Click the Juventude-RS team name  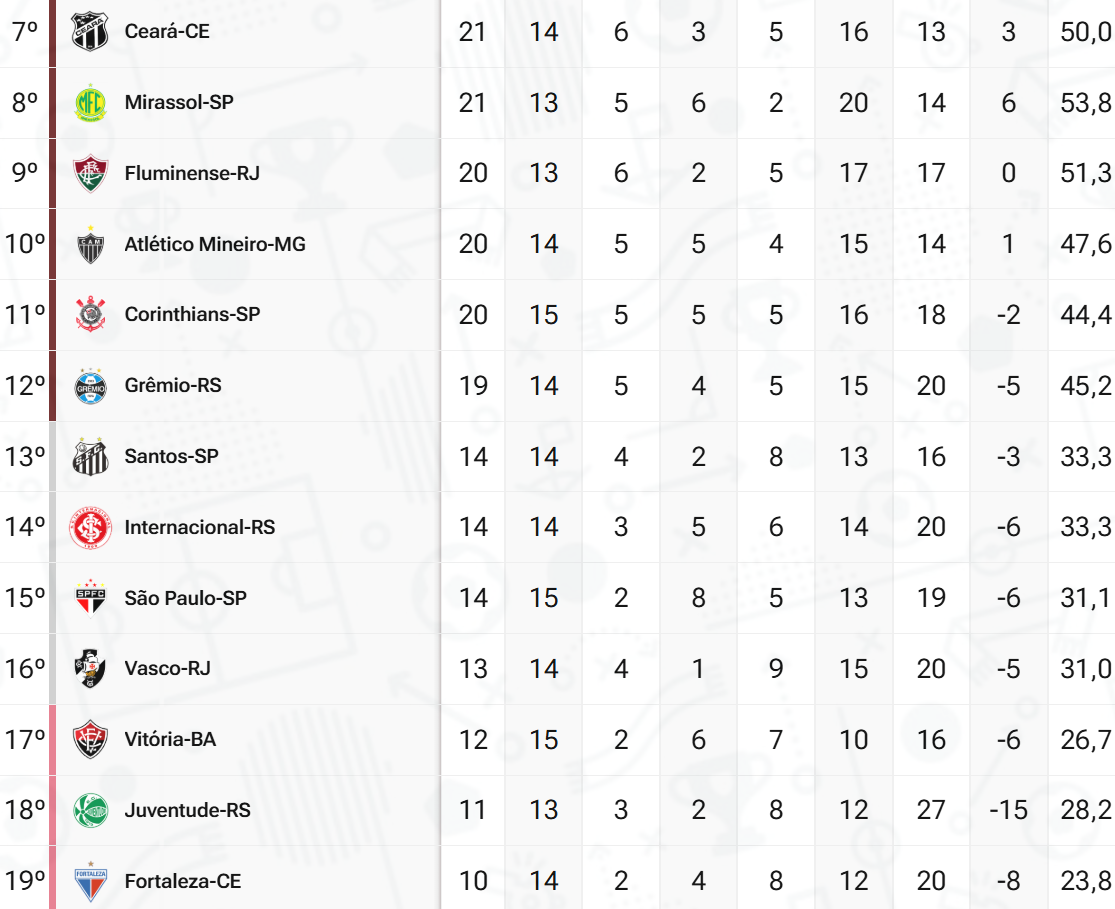(x=188, y=811)
